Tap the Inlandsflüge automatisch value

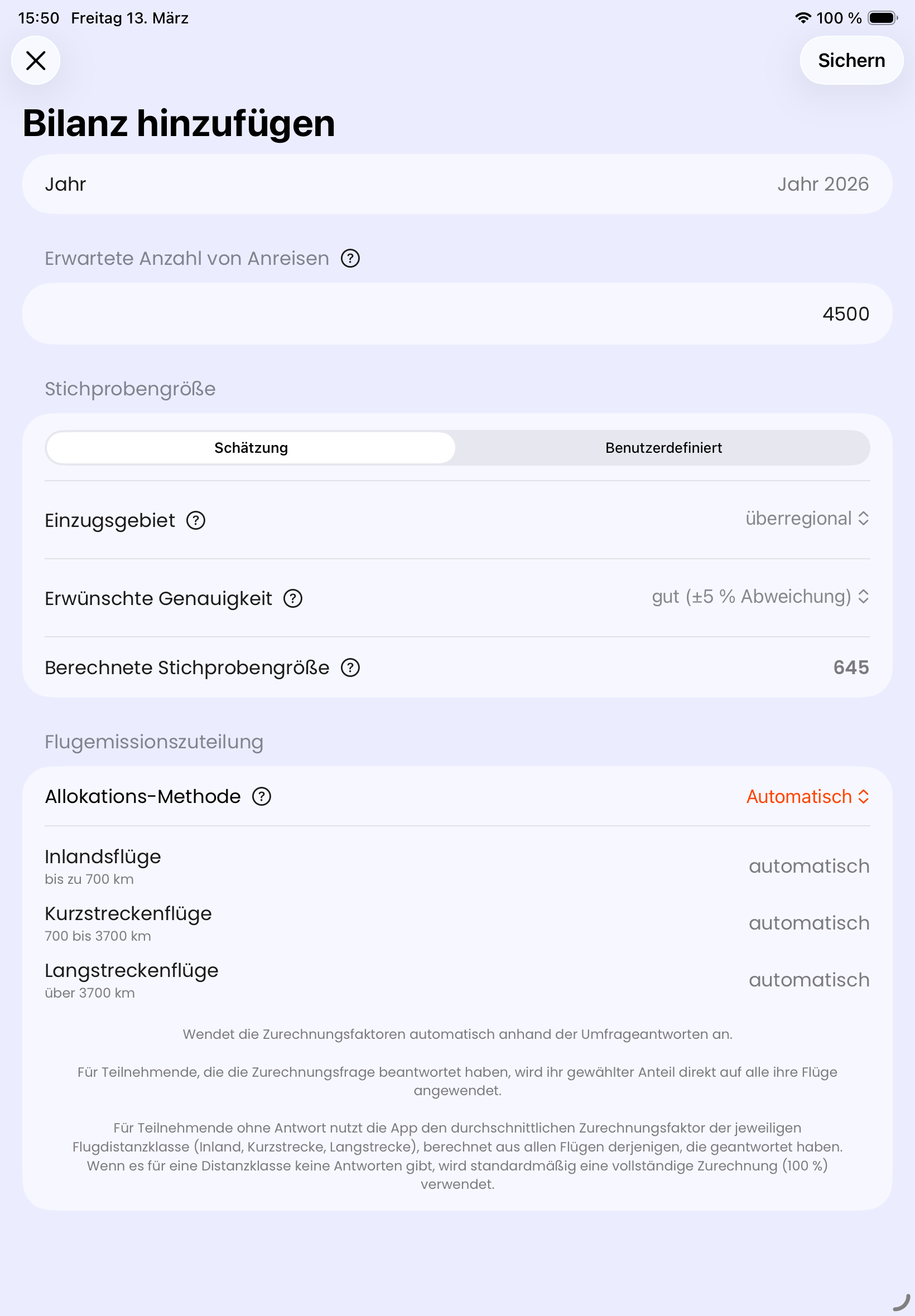tap(808, 865)
